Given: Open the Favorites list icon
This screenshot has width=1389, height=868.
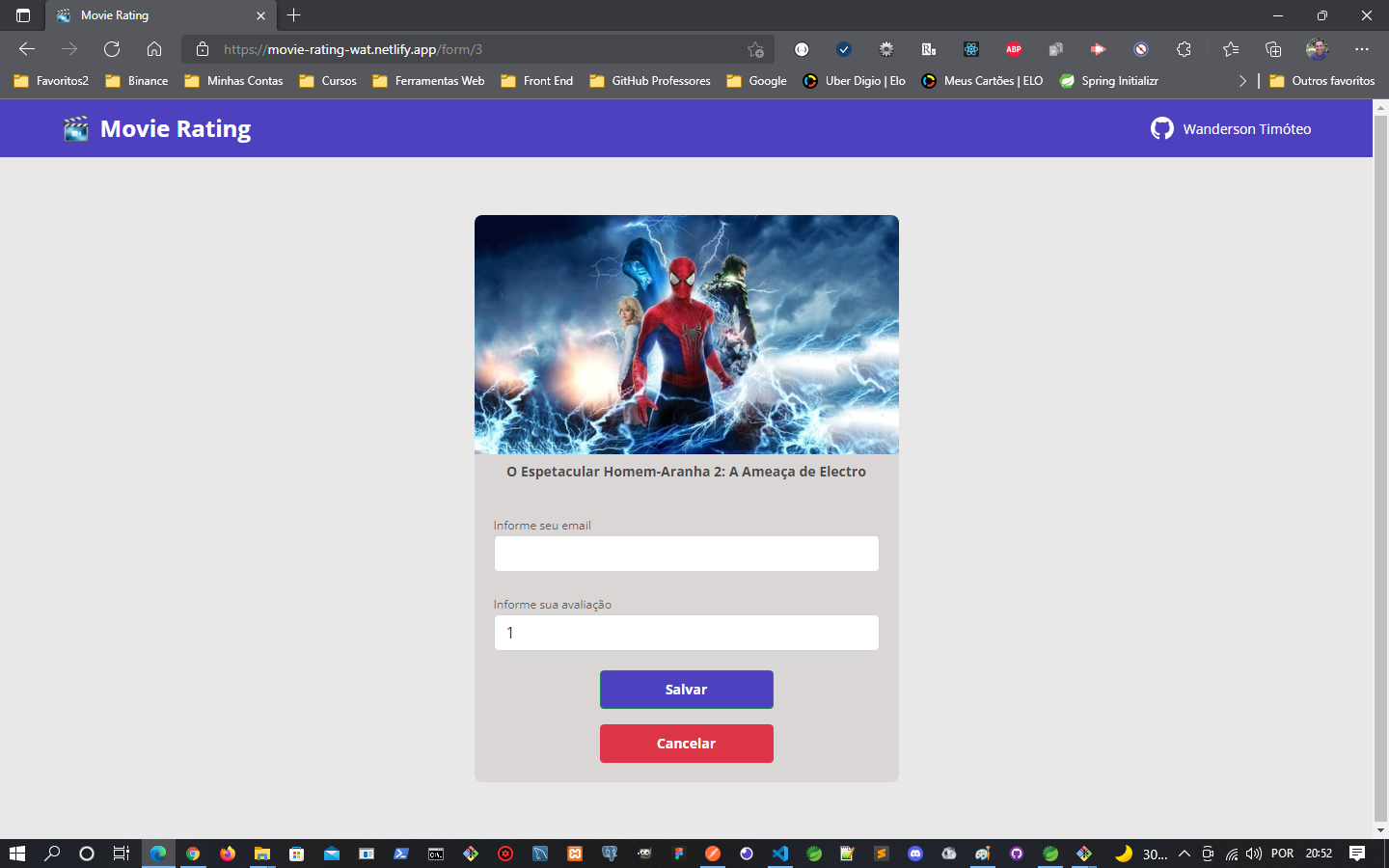Looking at the screenshot, I should [x=1231, y=49].
